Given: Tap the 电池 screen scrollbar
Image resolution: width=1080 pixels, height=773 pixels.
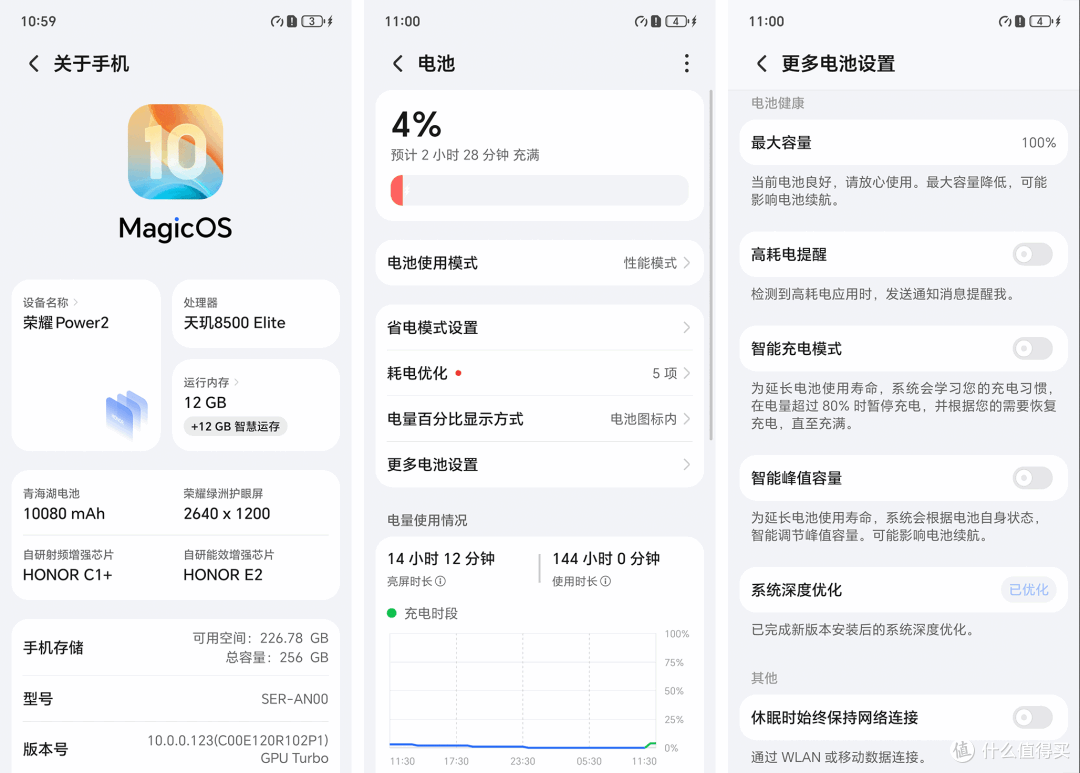Looking at the screenshot, I should click(710, 265).
